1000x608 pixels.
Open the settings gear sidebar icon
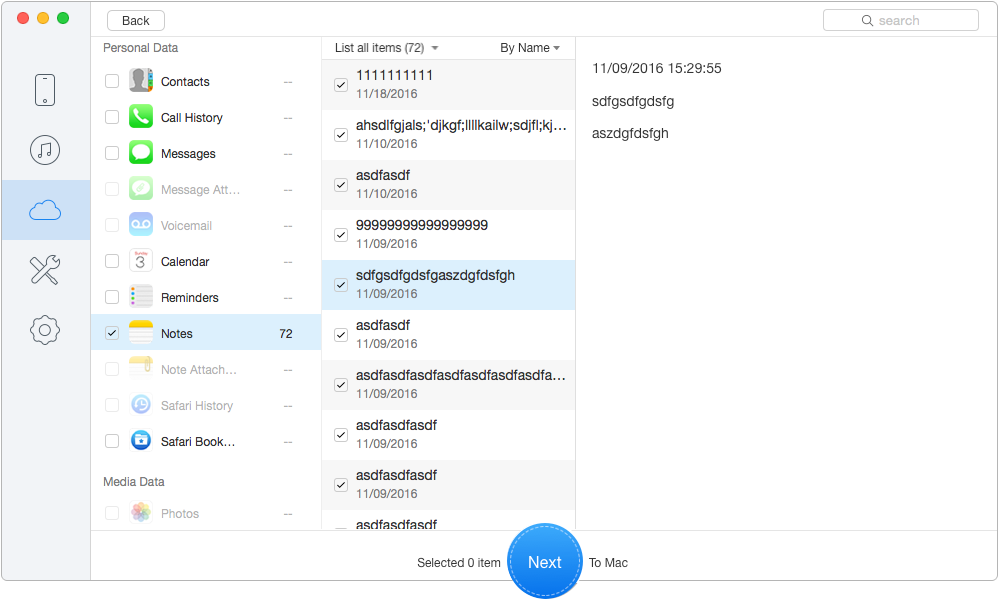pyautogui.click(x=45, y=330)
